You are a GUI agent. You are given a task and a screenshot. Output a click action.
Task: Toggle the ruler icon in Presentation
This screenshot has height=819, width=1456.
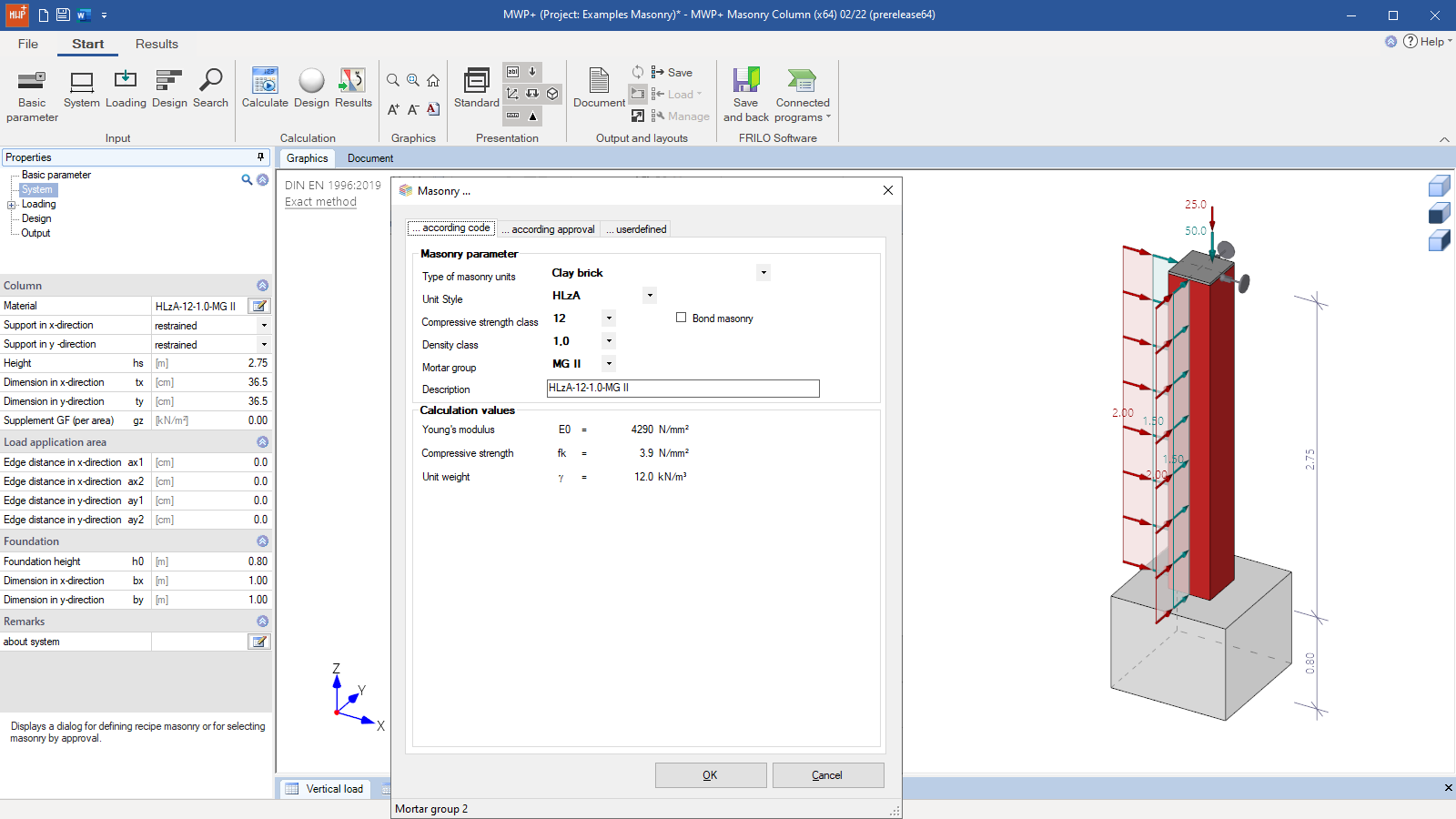click(513, 116)
